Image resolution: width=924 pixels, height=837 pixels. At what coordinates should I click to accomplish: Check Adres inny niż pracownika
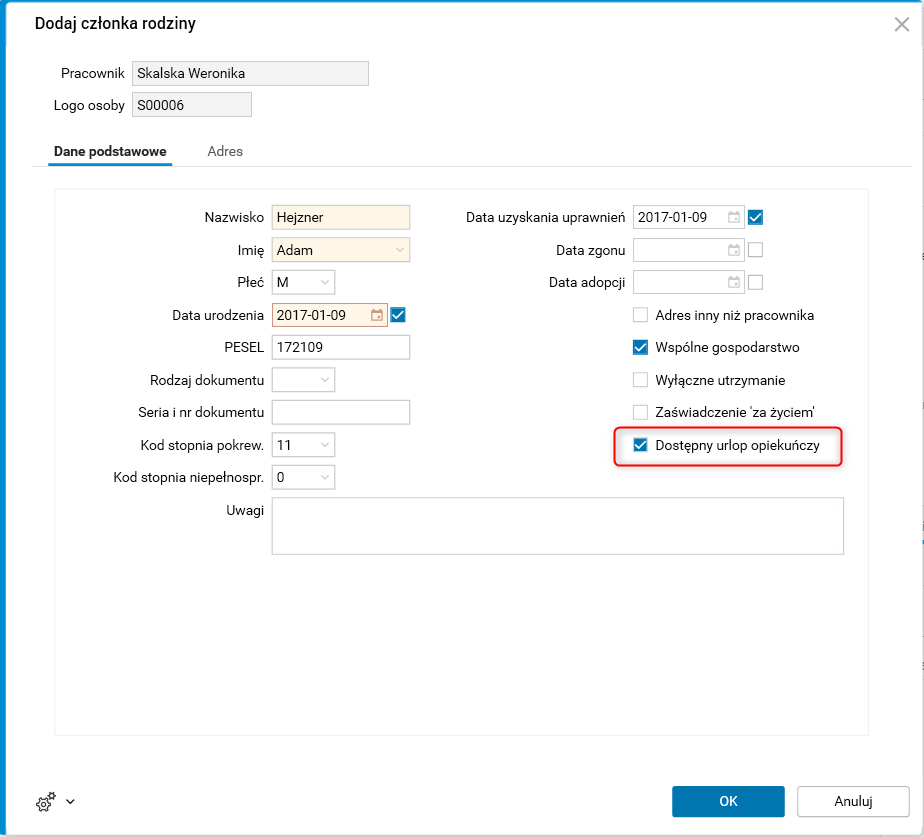pos(641,315)
